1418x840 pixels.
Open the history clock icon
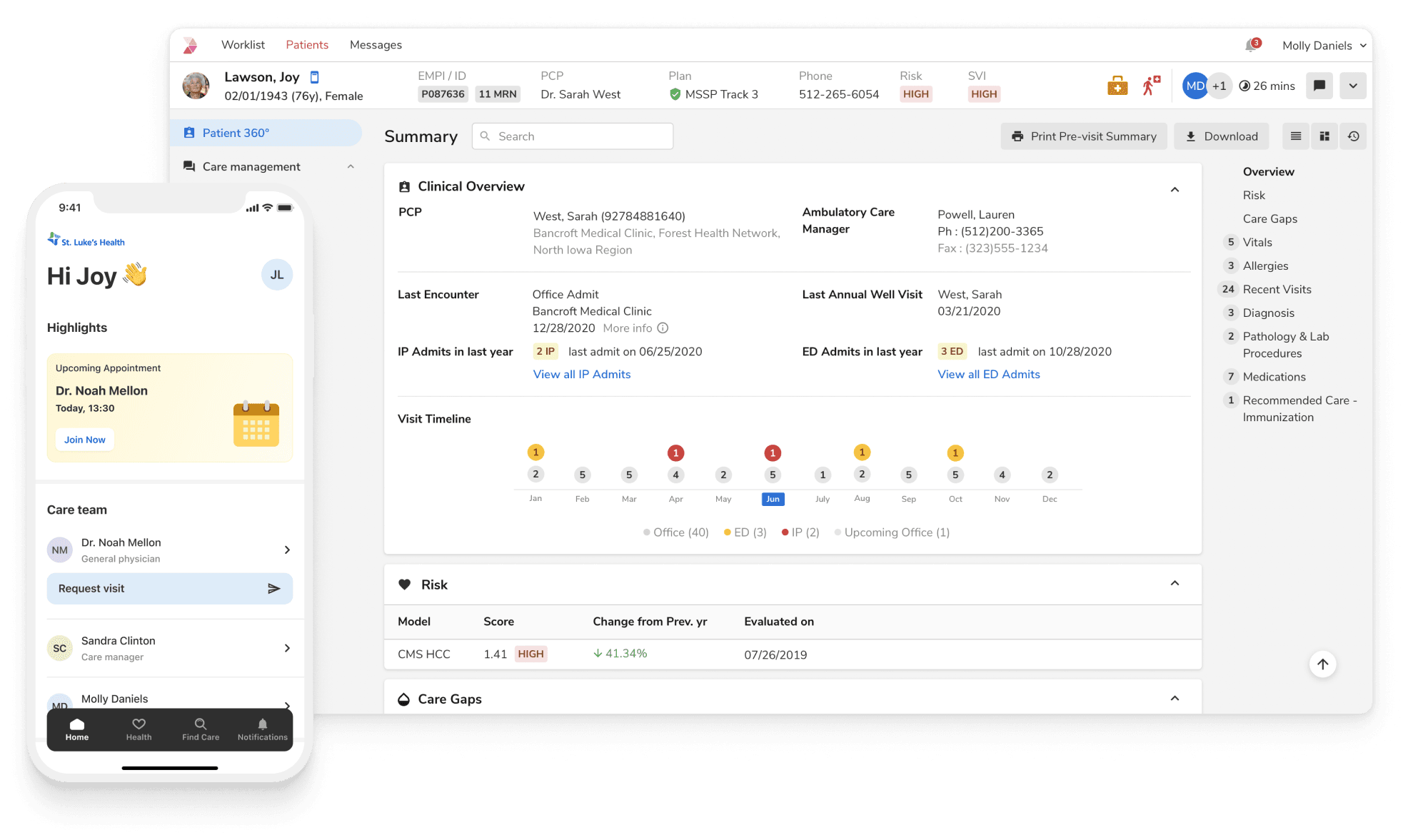(1353, 136)
